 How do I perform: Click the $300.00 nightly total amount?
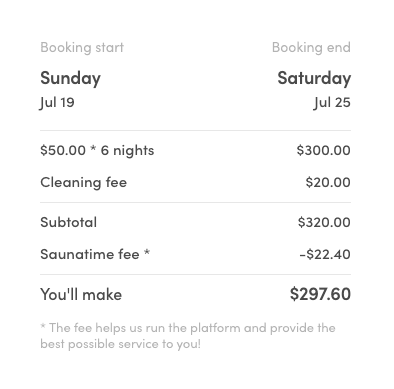click(323, 150)
